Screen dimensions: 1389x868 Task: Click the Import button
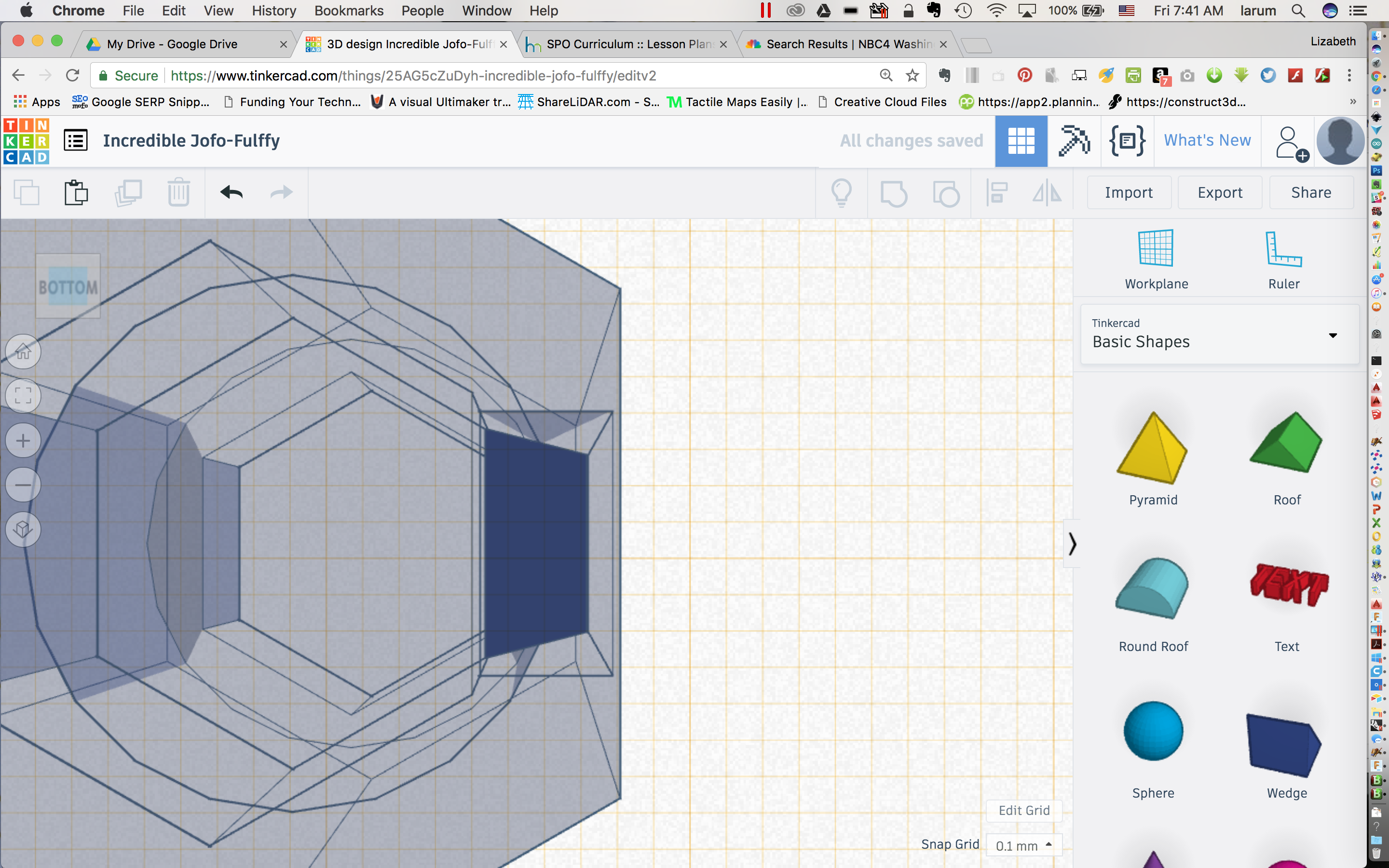point(1129,193)
